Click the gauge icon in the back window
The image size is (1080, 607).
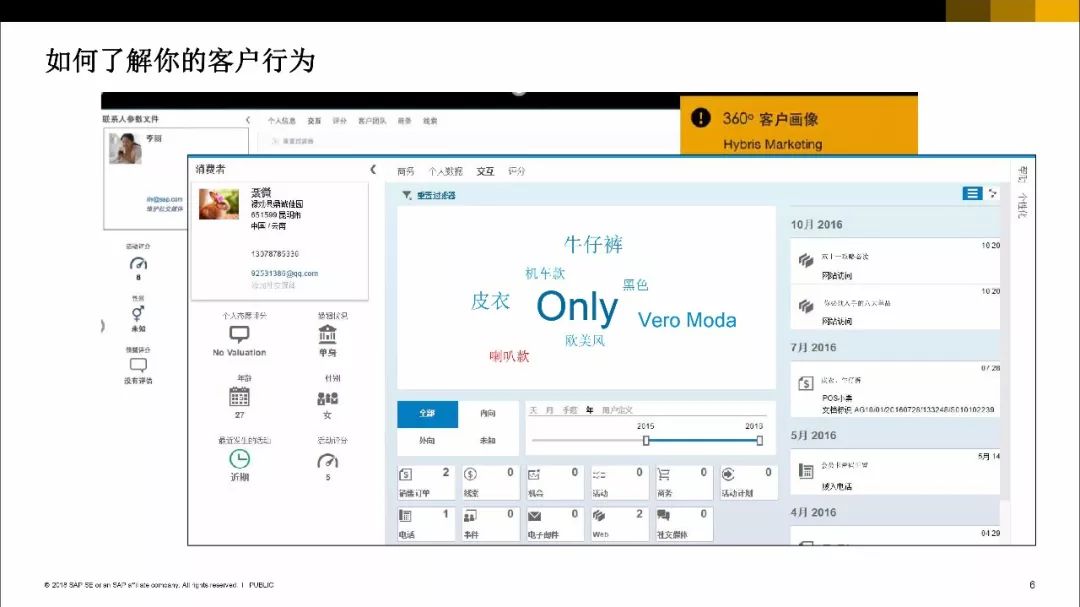pos(138,263)
